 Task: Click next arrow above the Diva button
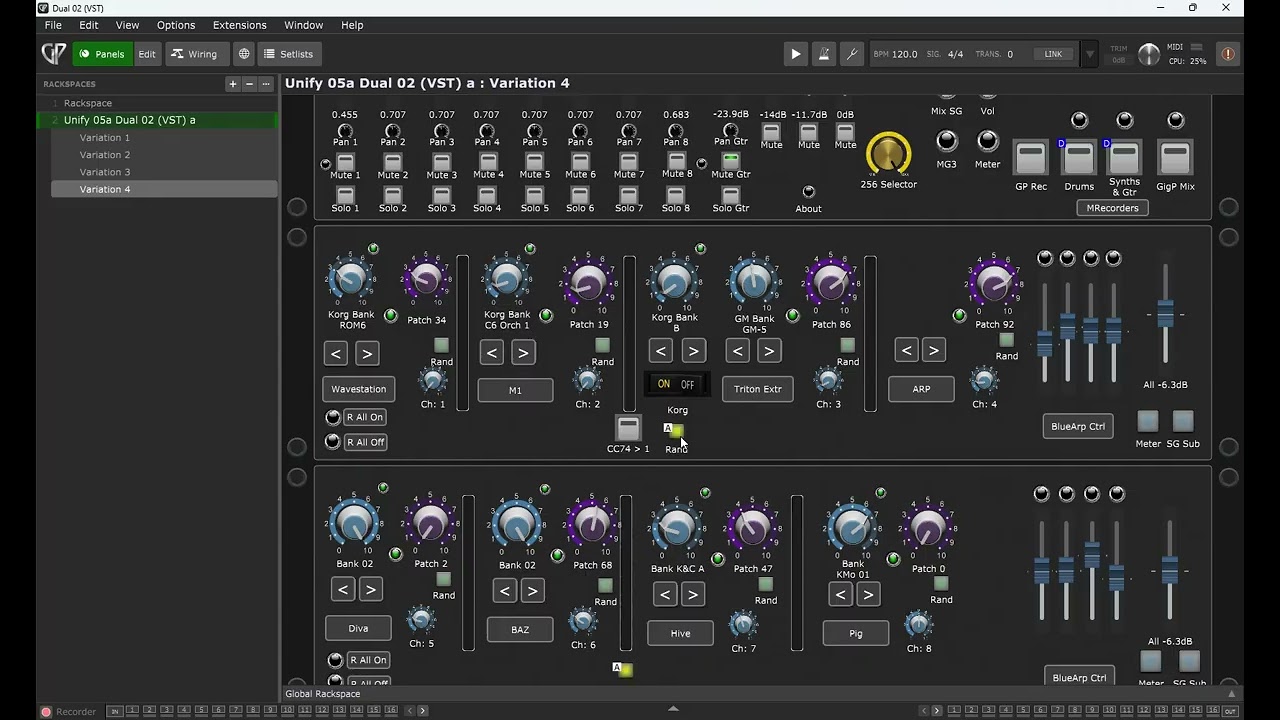click(370, 590)
